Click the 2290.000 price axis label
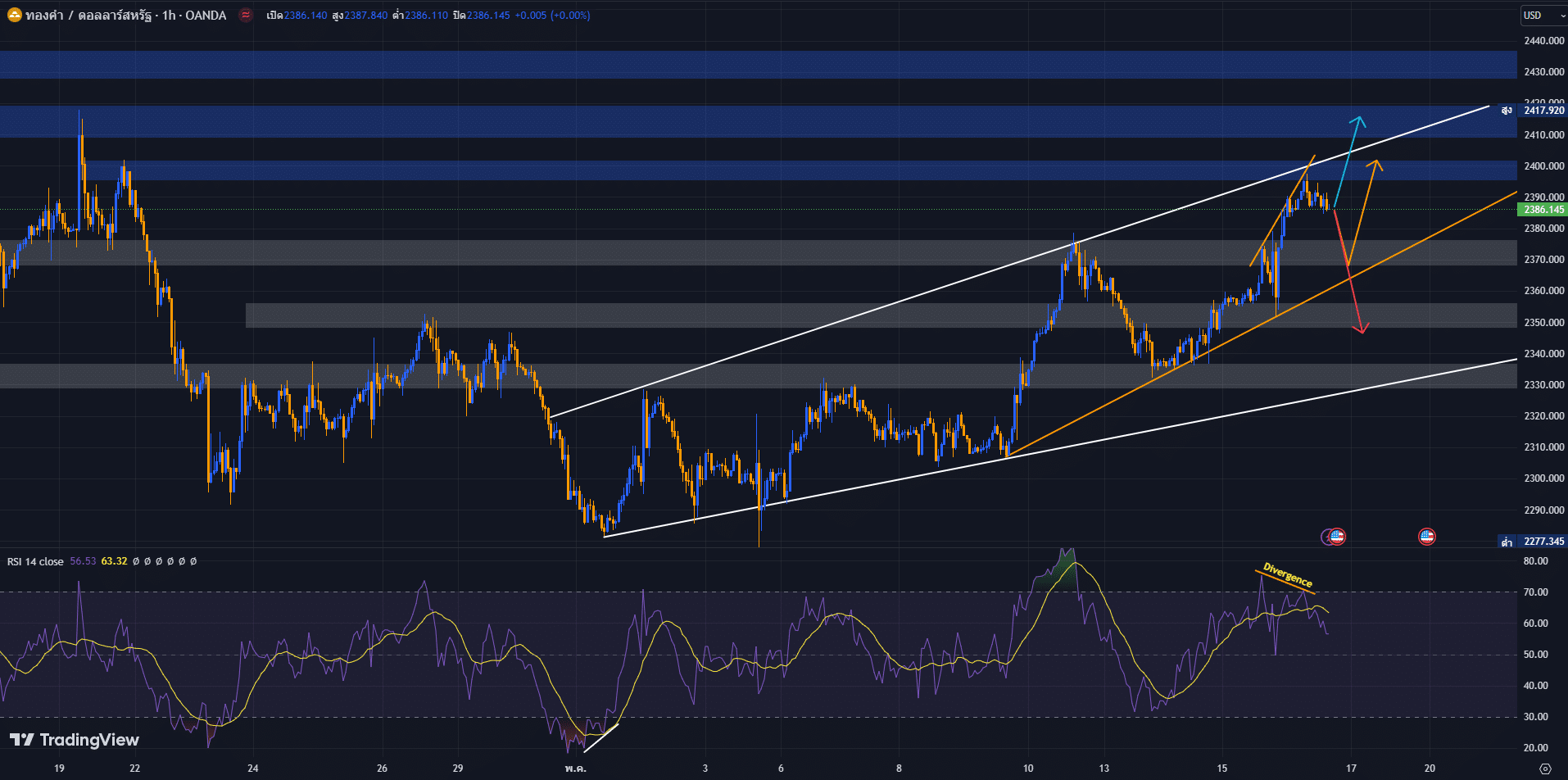The image size is (1568, 780). click(1544, 510)
